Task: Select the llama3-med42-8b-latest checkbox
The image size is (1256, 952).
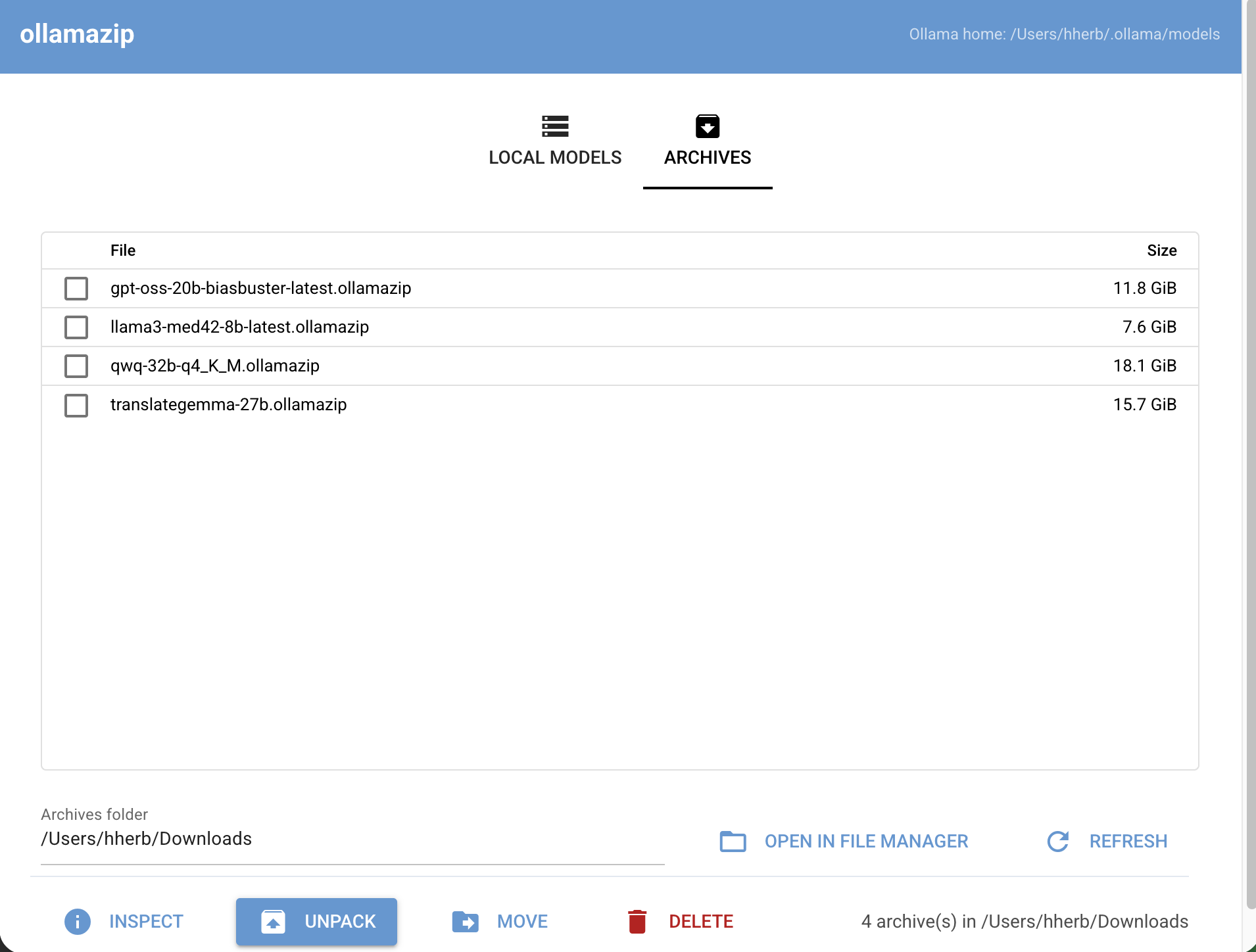Action: (x=76, y=327)
